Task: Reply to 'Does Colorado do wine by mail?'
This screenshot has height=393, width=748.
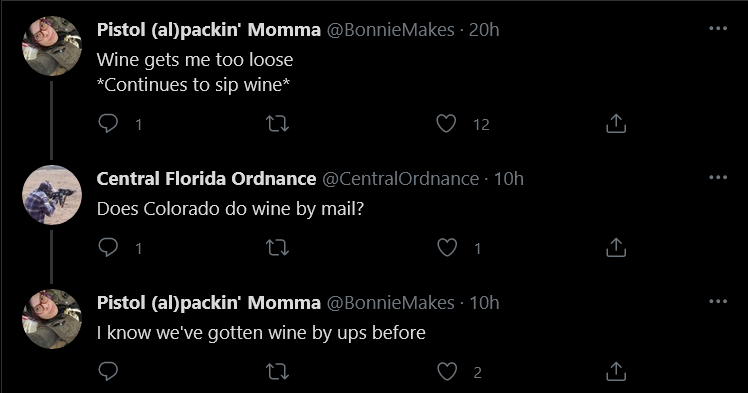Action: pos(108,248)
